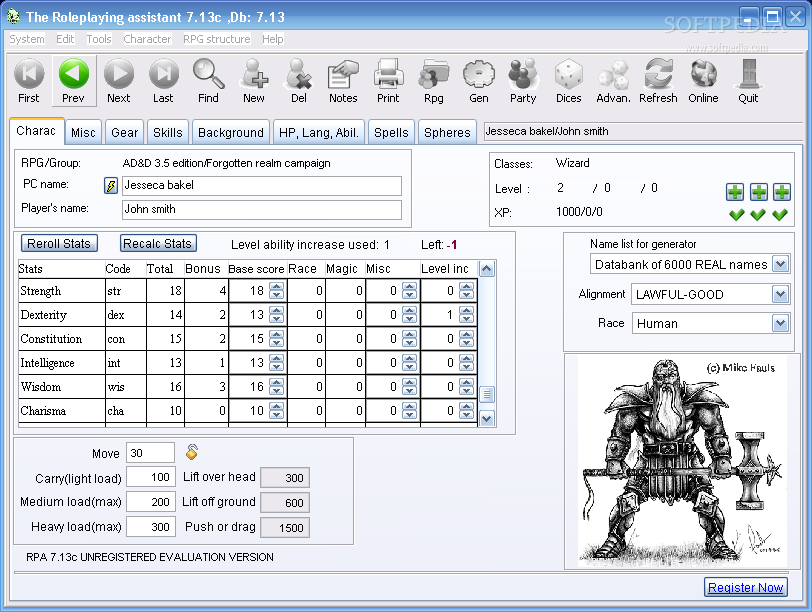Image resolution: width=812 pixels, height=612 pixels.
Task: Create a New character
Action: point(254,81)
